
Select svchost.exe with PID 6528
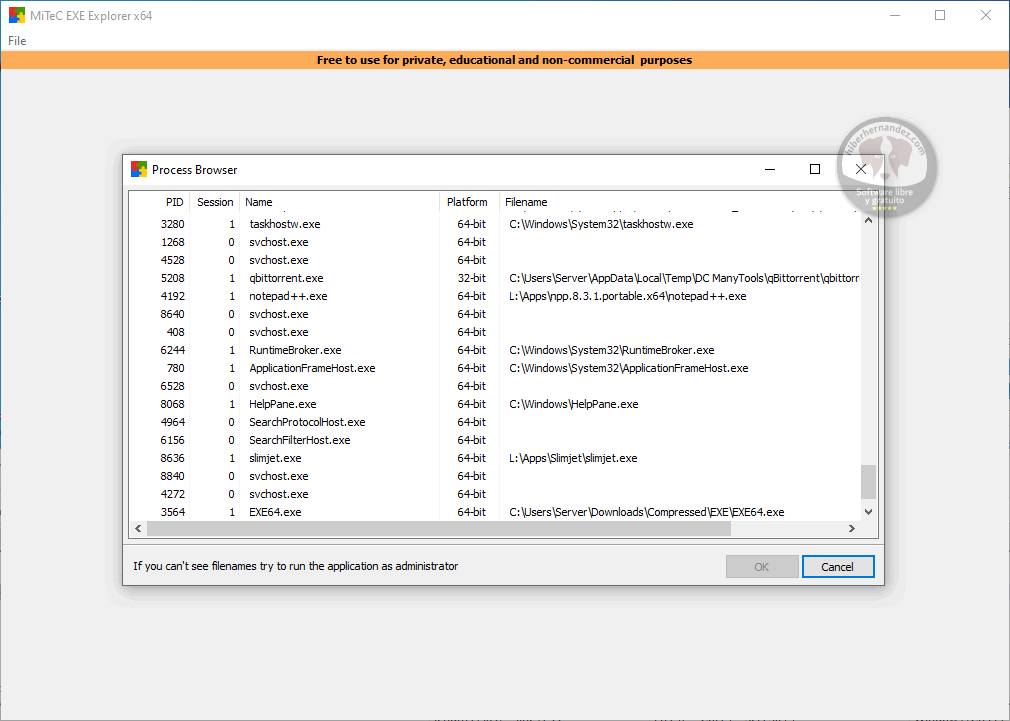tap(495, 387)
